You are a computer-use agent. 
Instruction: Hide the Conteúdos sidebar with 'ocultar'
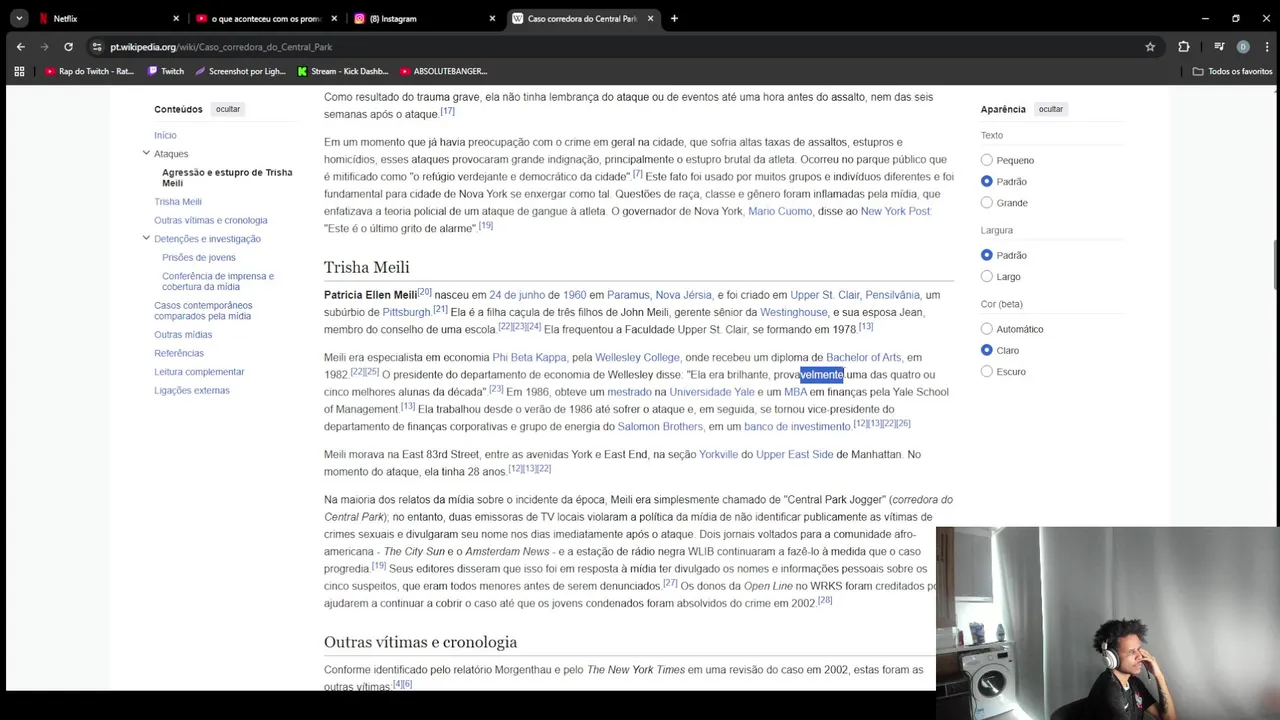pos(228,109)
